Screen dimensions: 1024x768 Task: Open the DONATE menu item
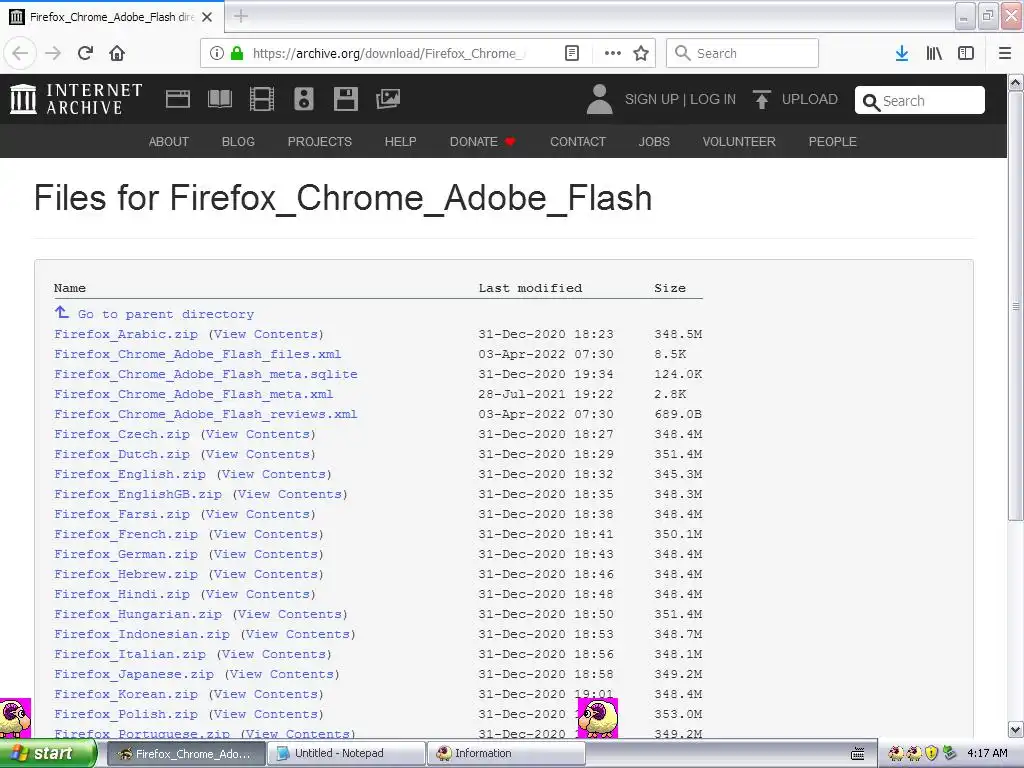[x=482, y=142]
